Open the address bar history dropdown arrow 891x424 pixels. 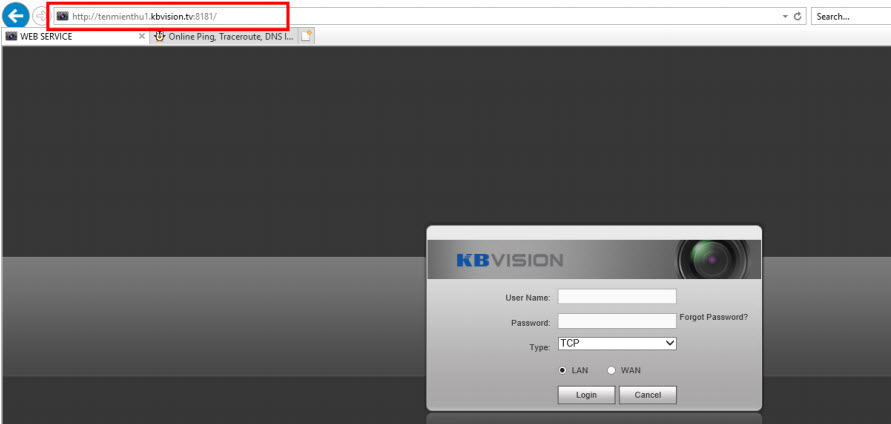(x=785, y=16)
